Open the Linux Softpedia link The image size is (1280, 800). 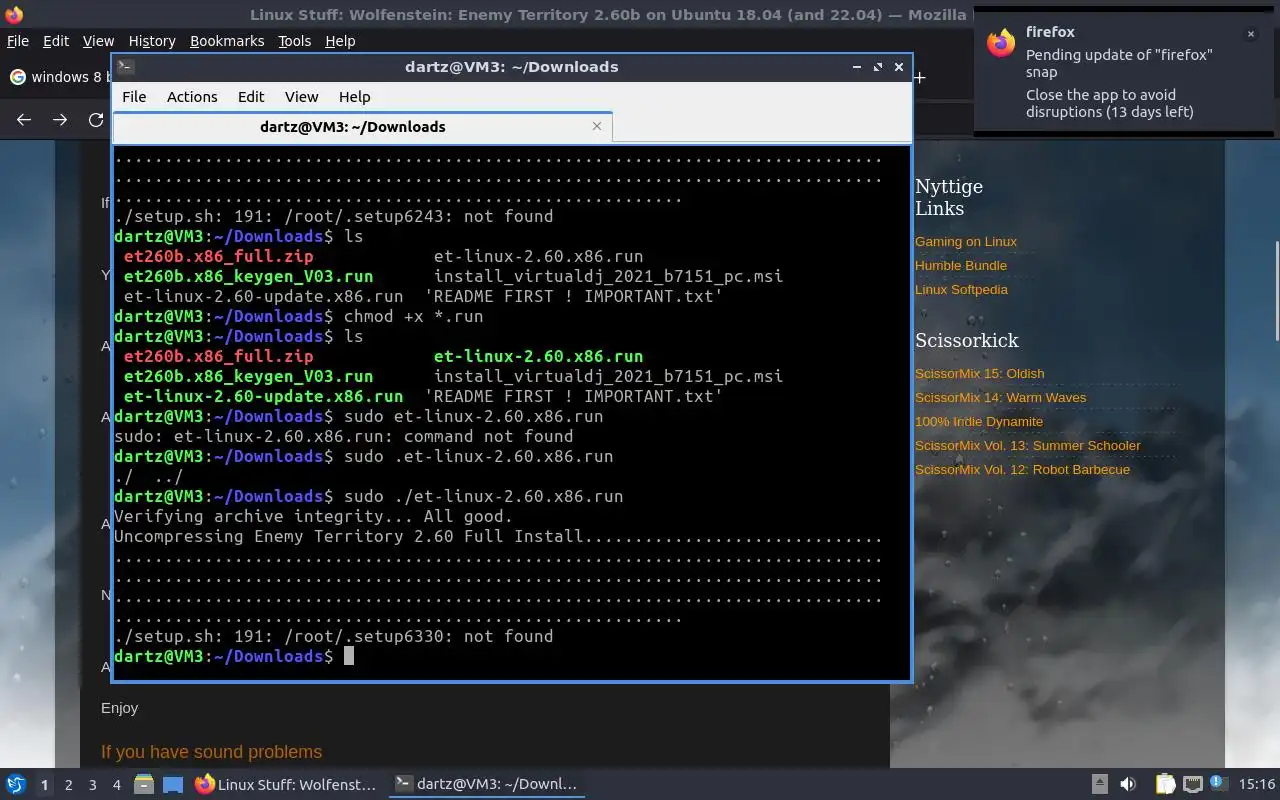click(x=961, y=289)
